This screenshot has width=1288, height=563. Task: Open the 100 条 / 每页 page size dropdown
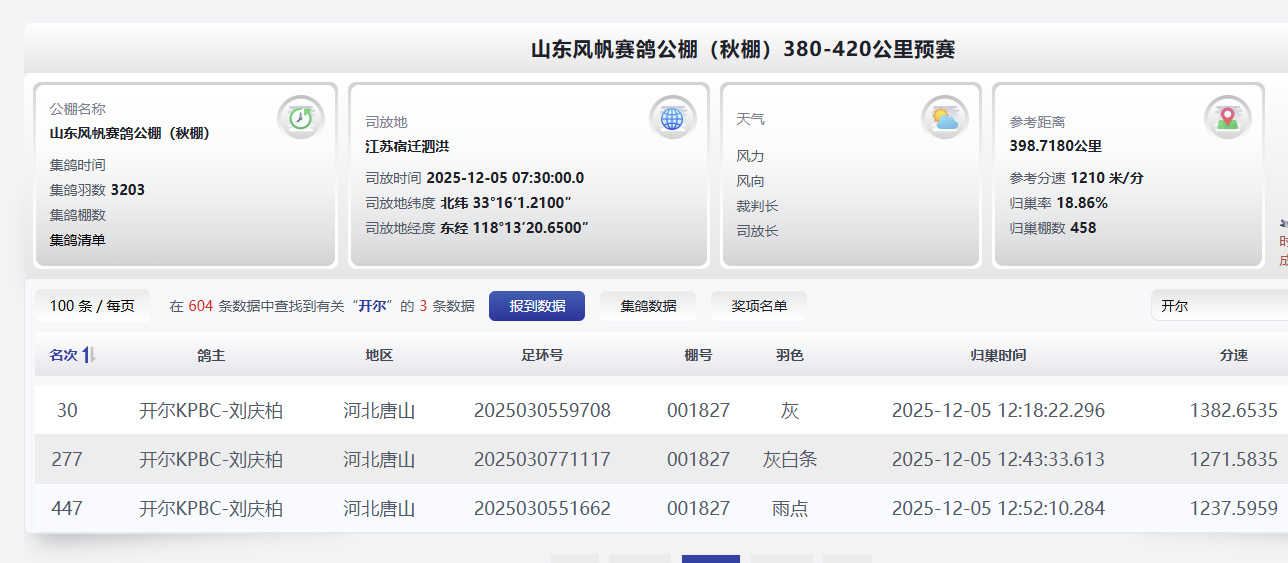click(92, 306)
